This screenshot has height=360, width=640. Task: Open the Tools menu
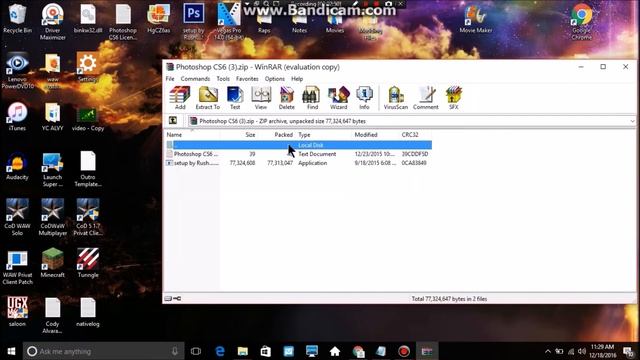(x=223, y=79)
